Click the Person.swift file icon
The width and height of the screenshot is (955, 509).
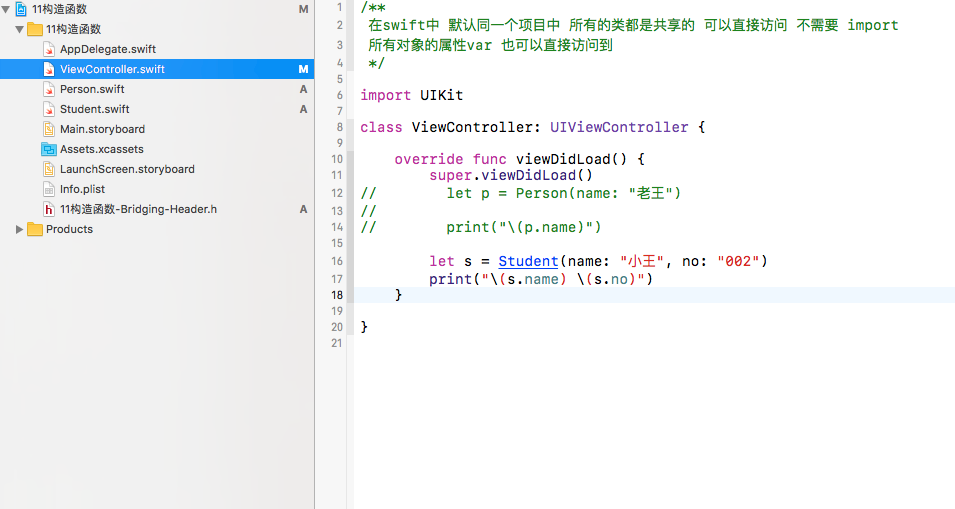[x=49, y=90]
